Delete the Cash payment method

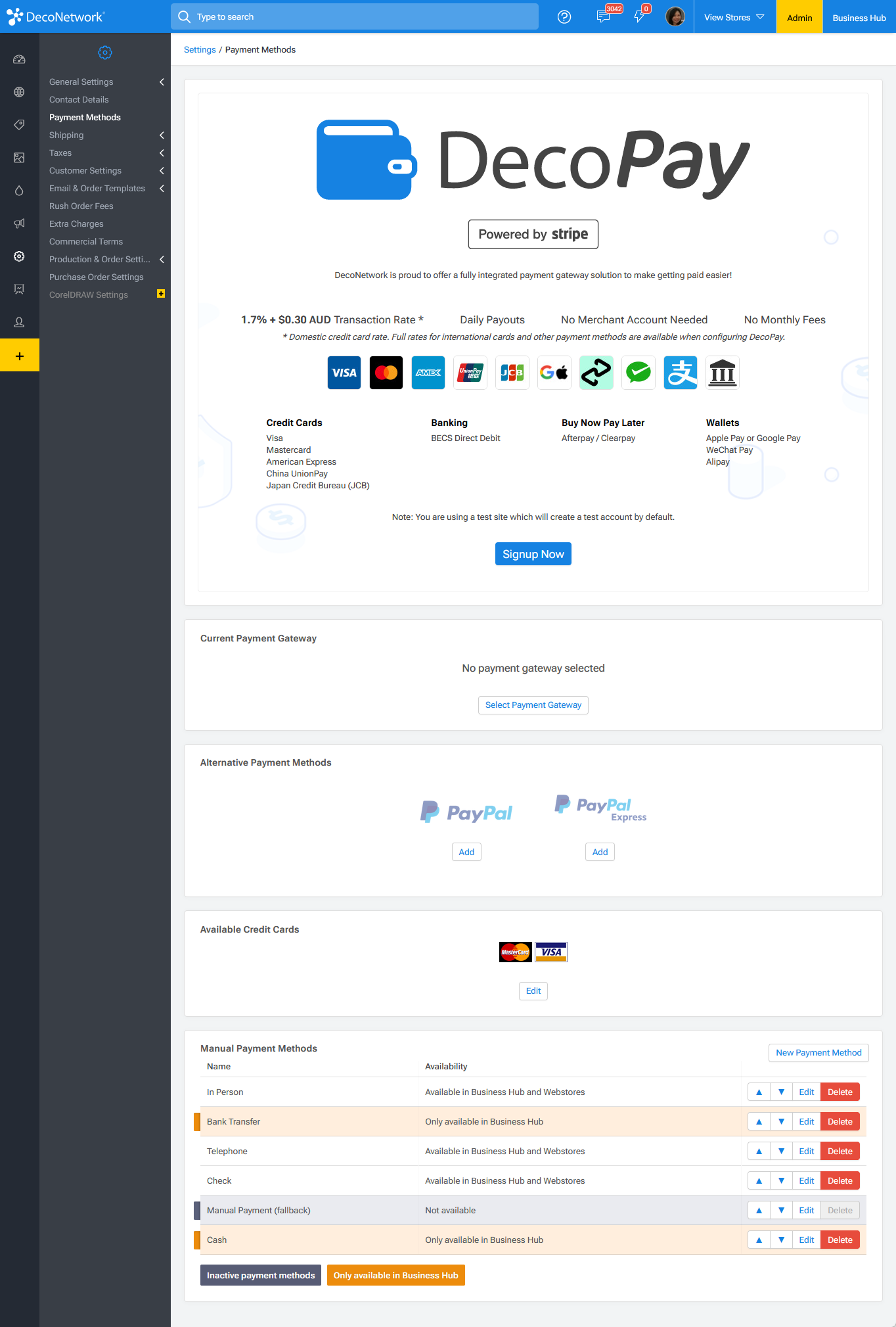pyautogui.click(x=840, y=1240)
